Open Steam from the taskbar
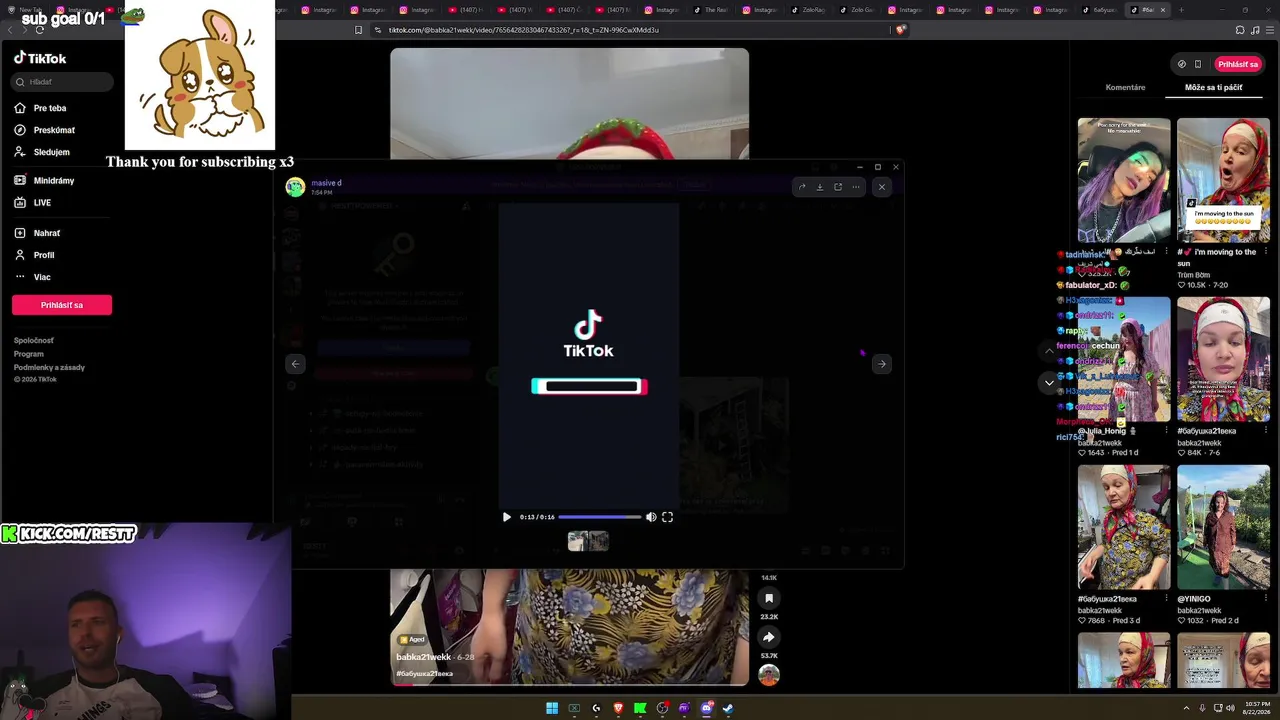1280x720 pixels. (728, 709)
